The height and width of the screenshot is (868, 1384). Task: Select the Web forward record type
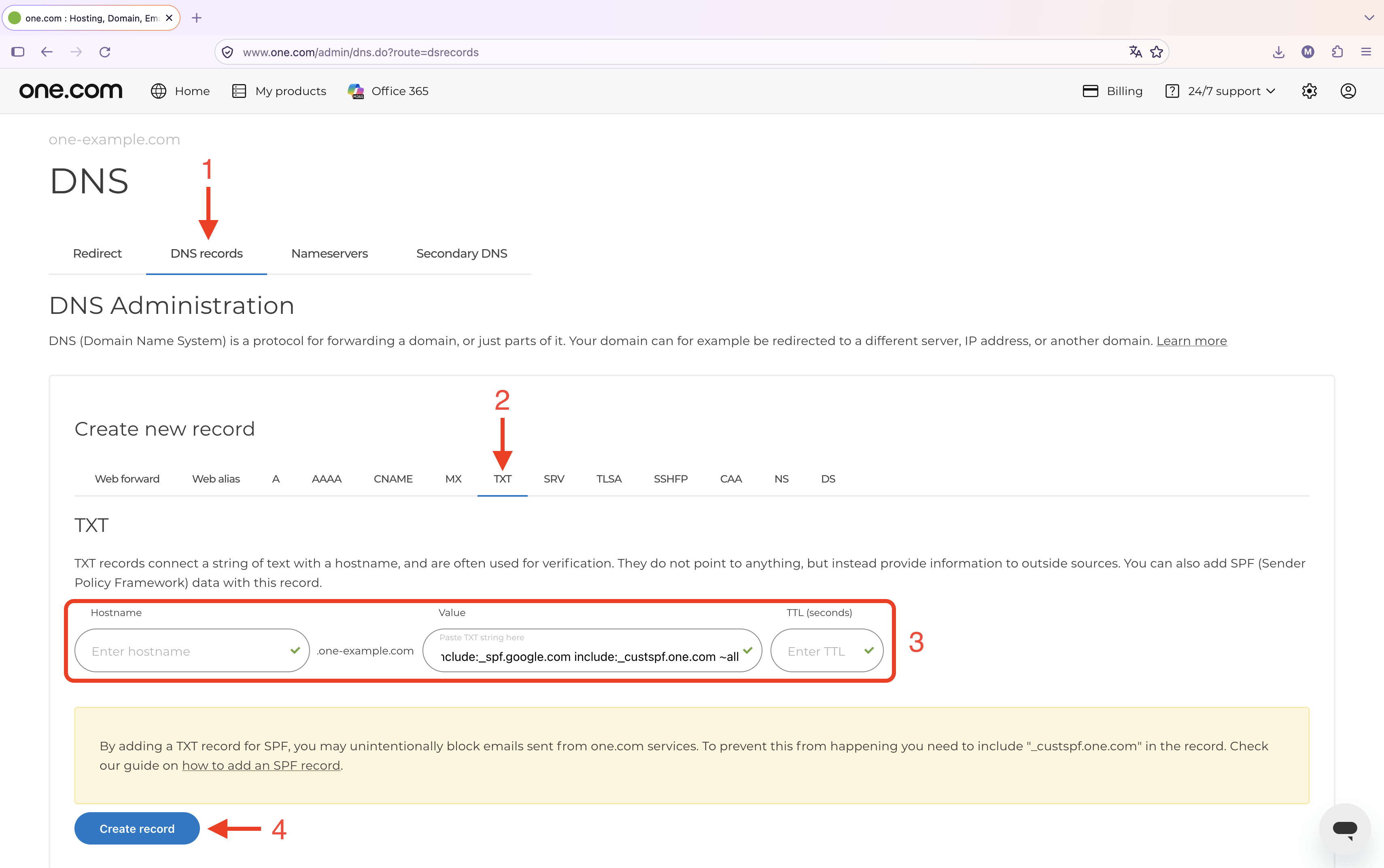tap(127, 479)
